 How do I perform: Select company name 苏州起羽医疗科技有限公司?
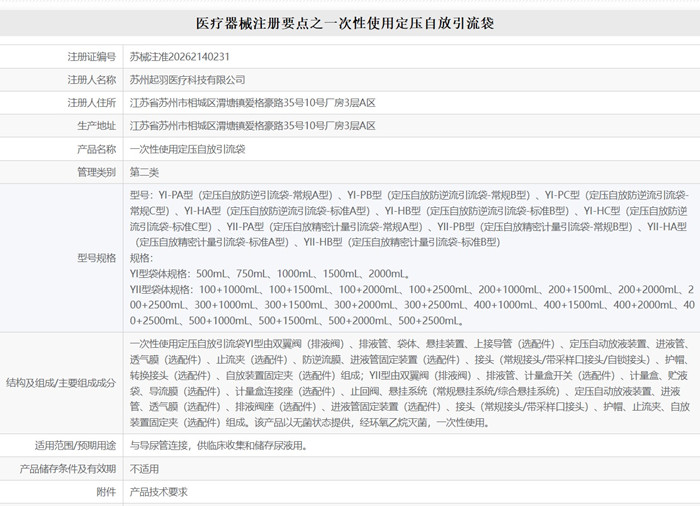pyautogui.click(x=188, y=80)
